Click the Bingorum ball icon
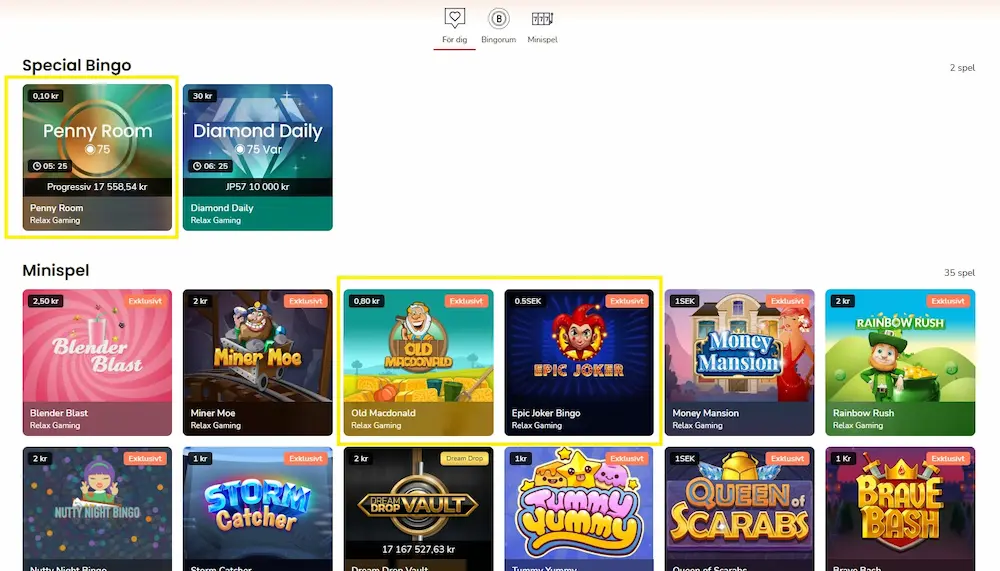The height and width of the screenshot is (571, 1000). (x=499, y=19)
